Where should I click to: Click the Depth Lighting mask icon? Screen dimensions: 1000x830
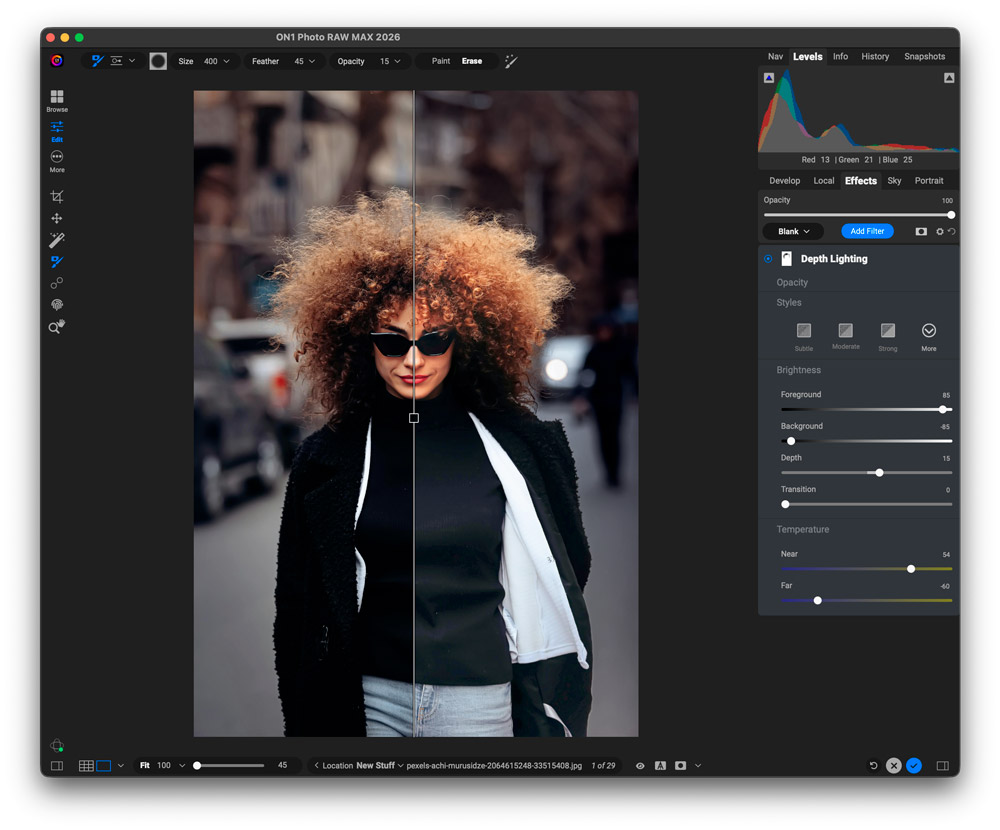pos(786,259)
